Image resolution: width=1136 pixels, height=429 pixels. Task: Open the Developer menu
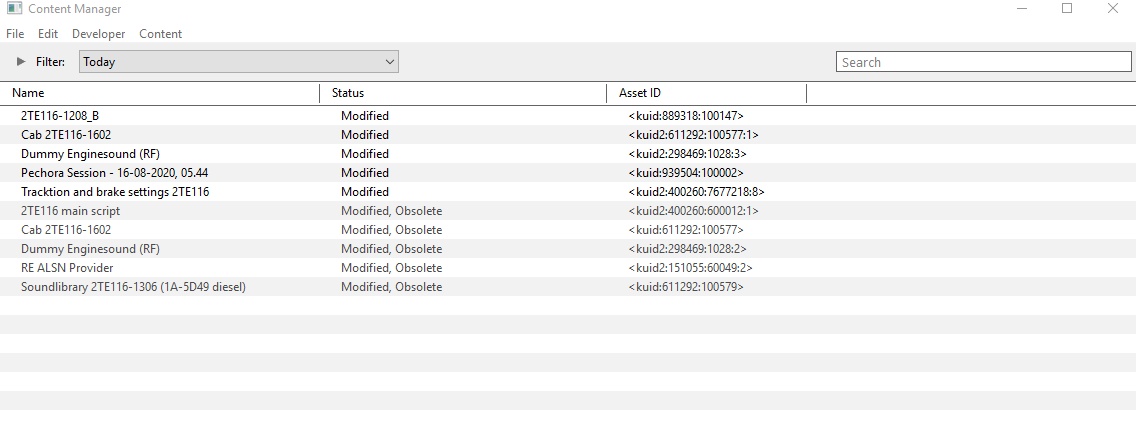pyautogui.click(x=99, y=34)
